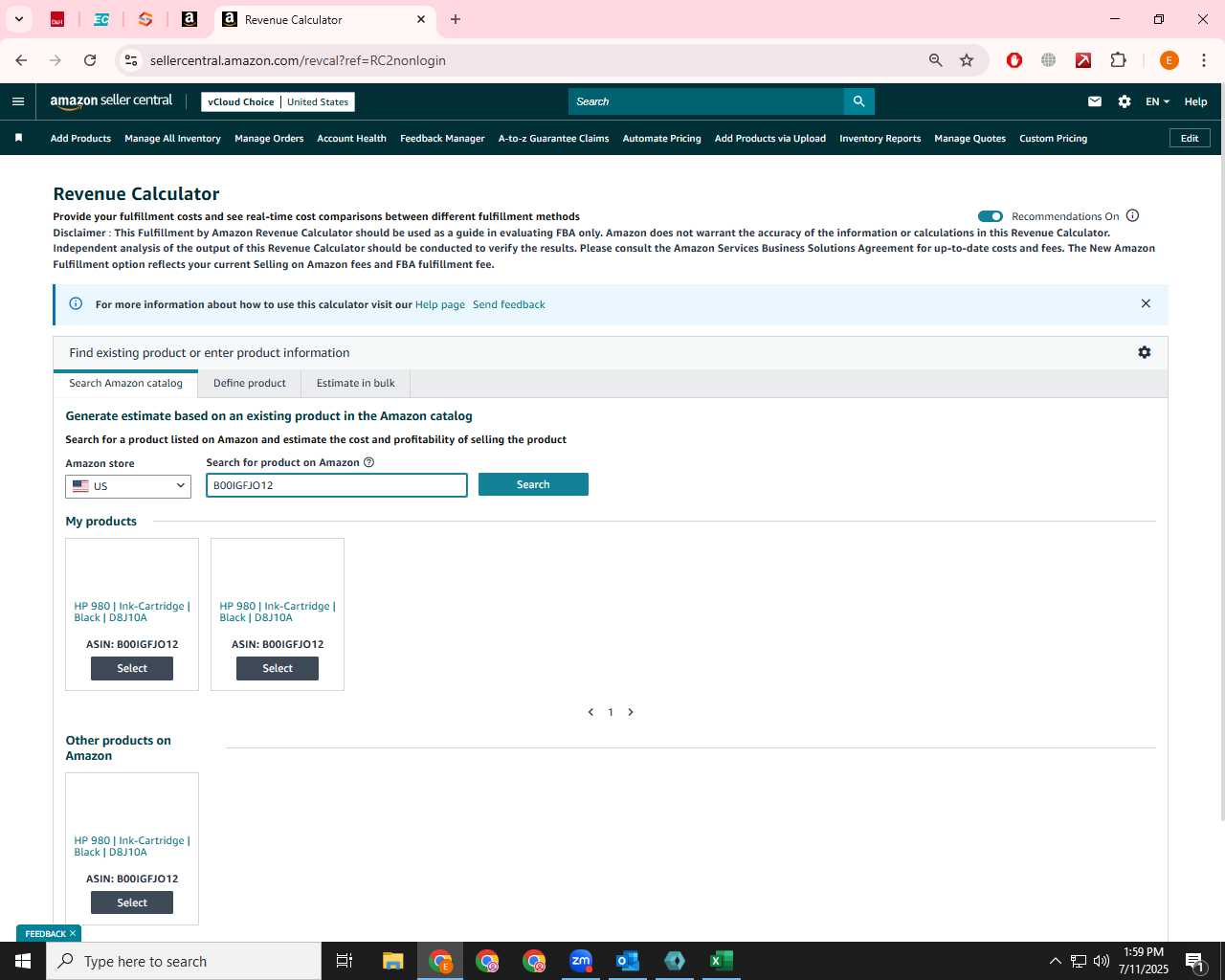The height and width of the screenshot is (980, 1225).
Task: Go to the previous page arrow in My products
Action: click(590, 712)
